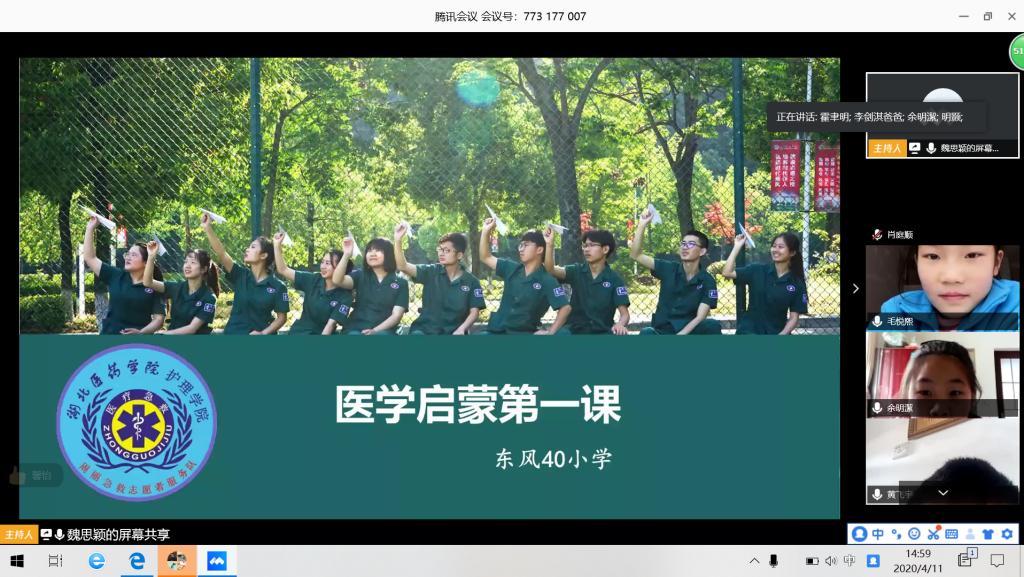This screenshot has height=577, width=1024.
Task: Click the Windows Start button
Action: tap(17, 561)
